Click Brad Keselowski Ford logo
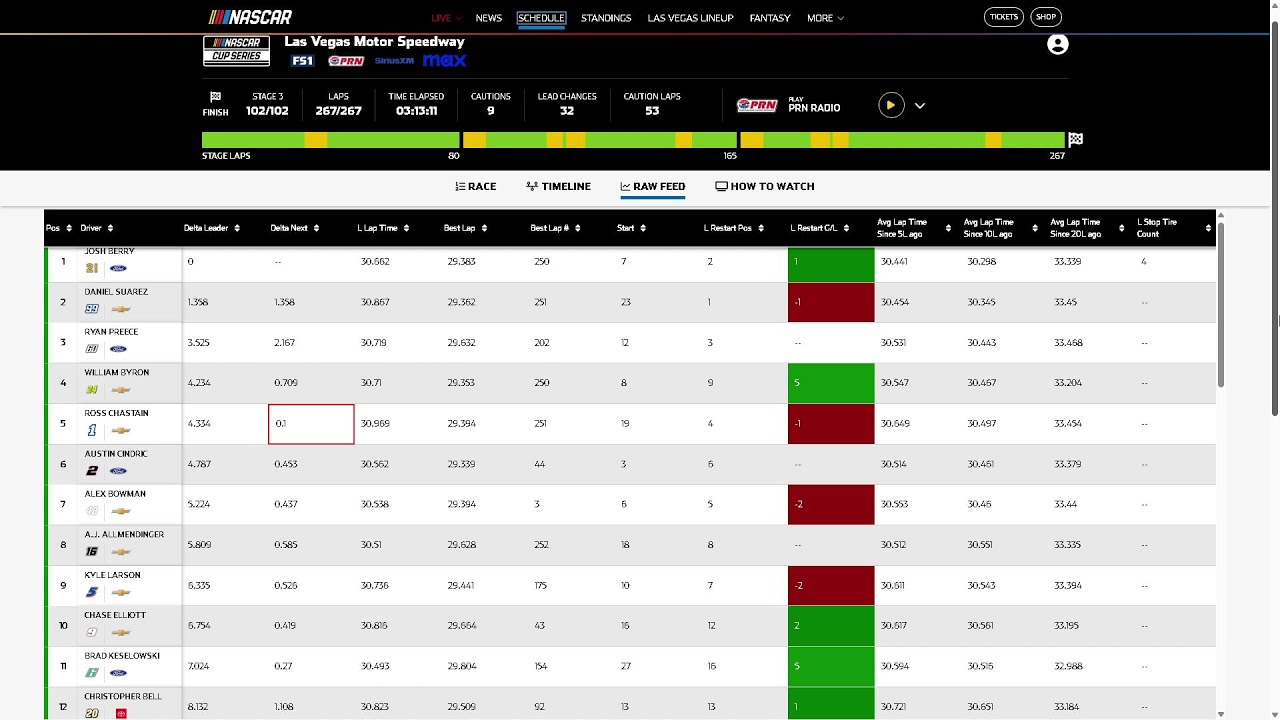 118,673
